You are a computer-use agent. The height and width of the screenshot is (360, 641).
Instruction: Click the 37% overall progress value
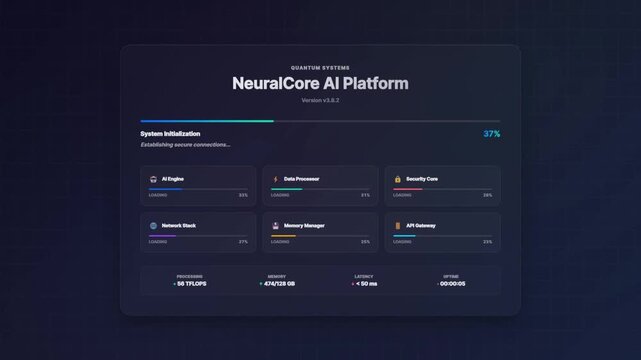coord(492,134)
